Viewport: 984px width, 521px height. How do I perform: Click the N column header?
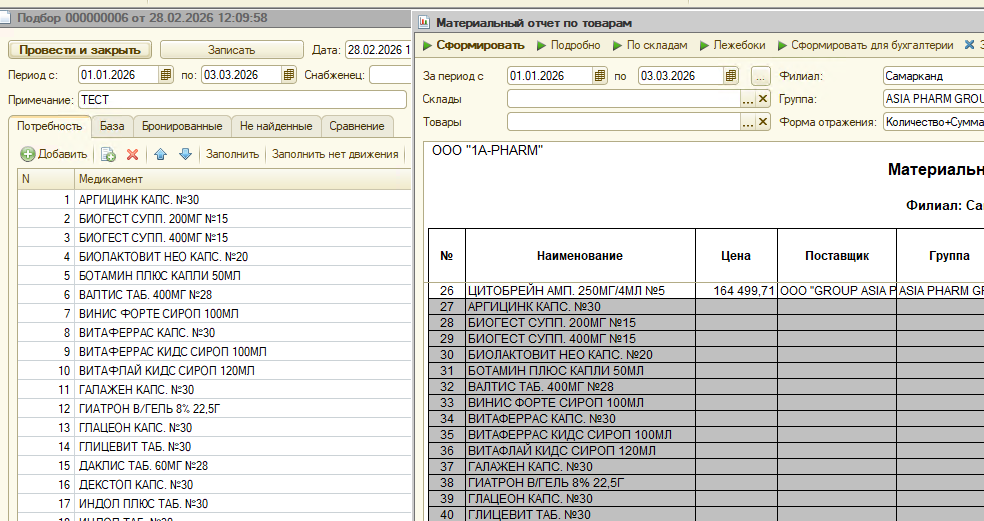click(46, 179)
